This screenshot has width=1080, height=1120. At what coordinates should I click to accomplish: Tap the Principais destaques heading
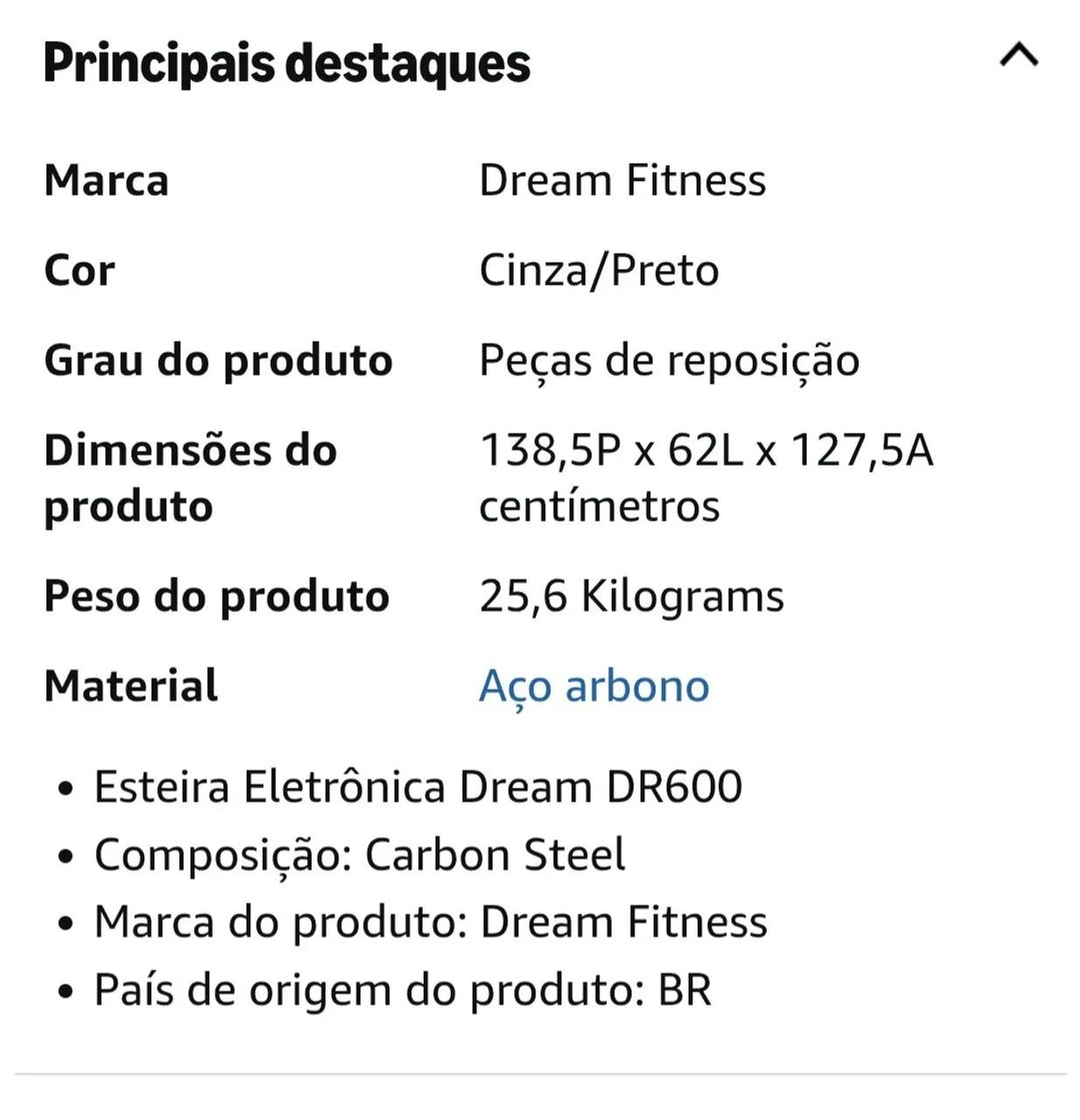pos(287,63)
